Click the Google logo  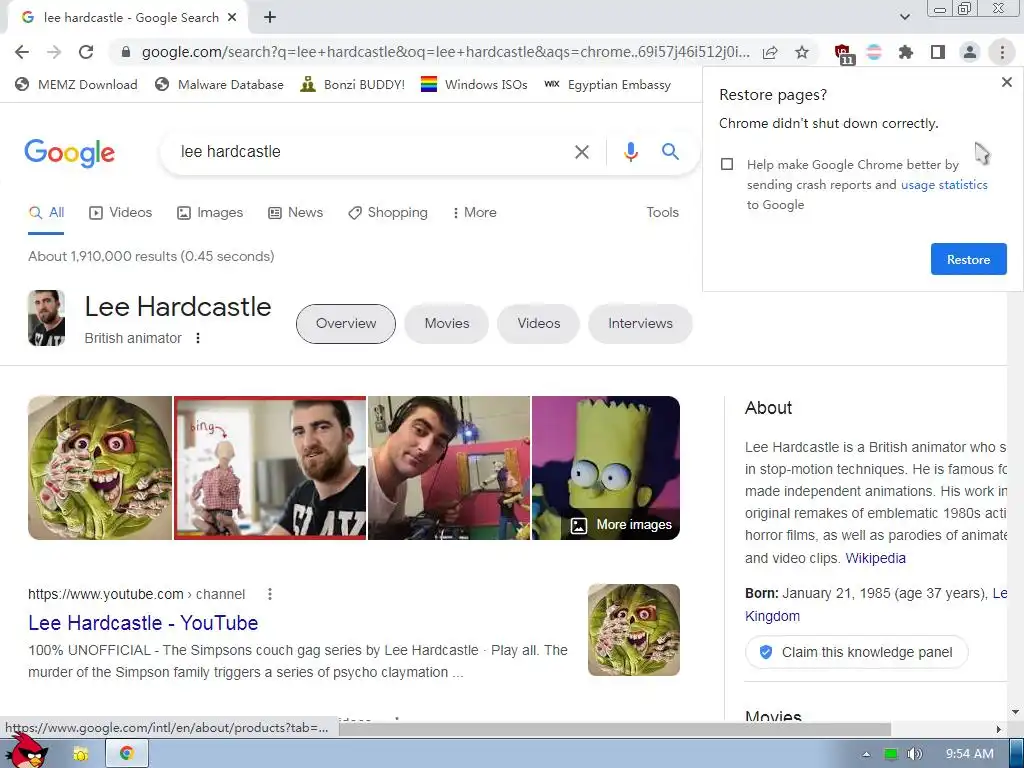69,153
